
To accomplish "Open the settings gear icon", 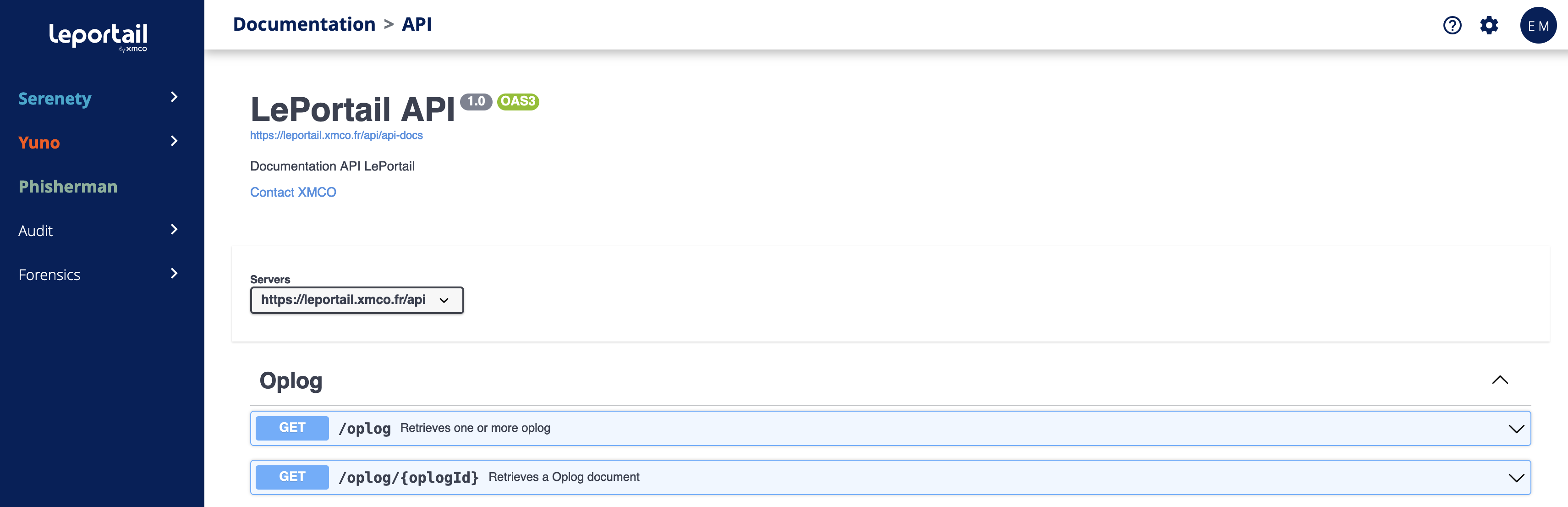I will (1489, 26).
